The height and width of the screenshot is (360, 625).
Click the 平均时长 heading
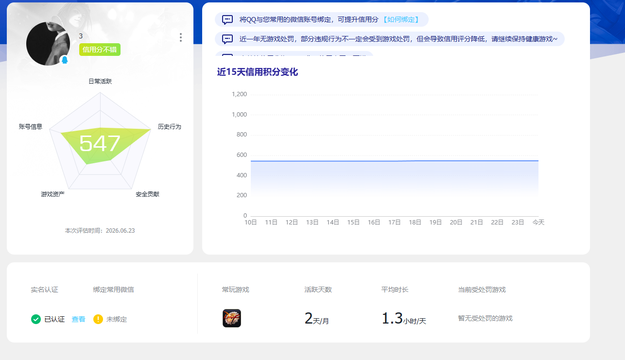point(395,289)
